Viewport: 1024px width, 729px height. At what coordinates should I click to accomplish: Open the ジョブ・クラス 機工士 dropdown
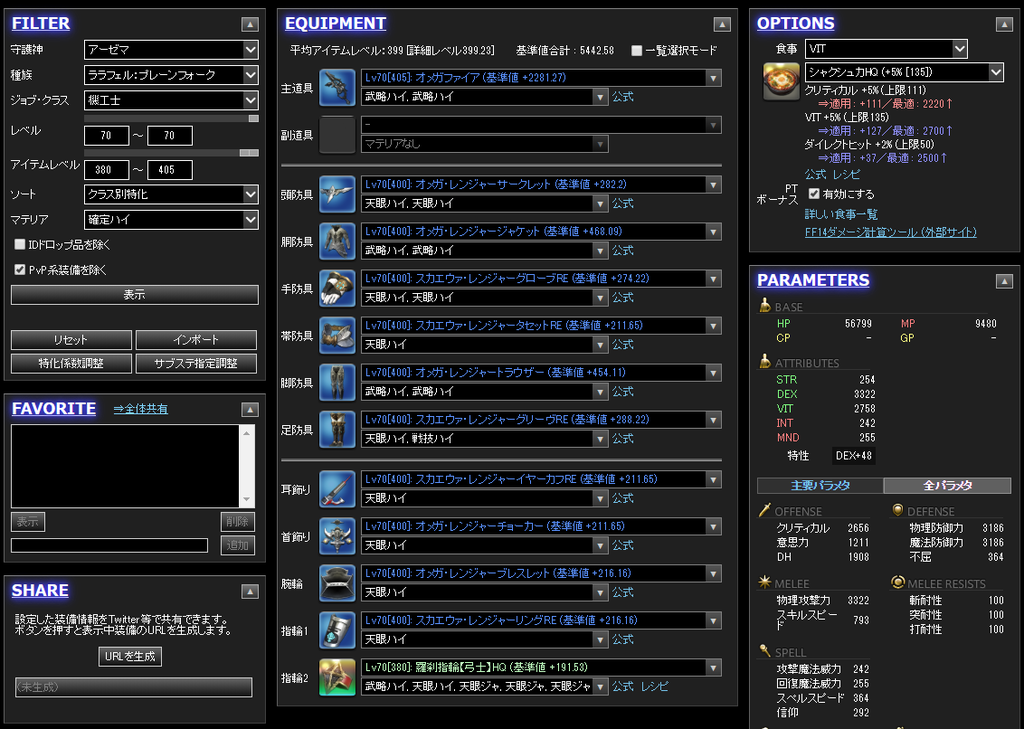point(171,100)
